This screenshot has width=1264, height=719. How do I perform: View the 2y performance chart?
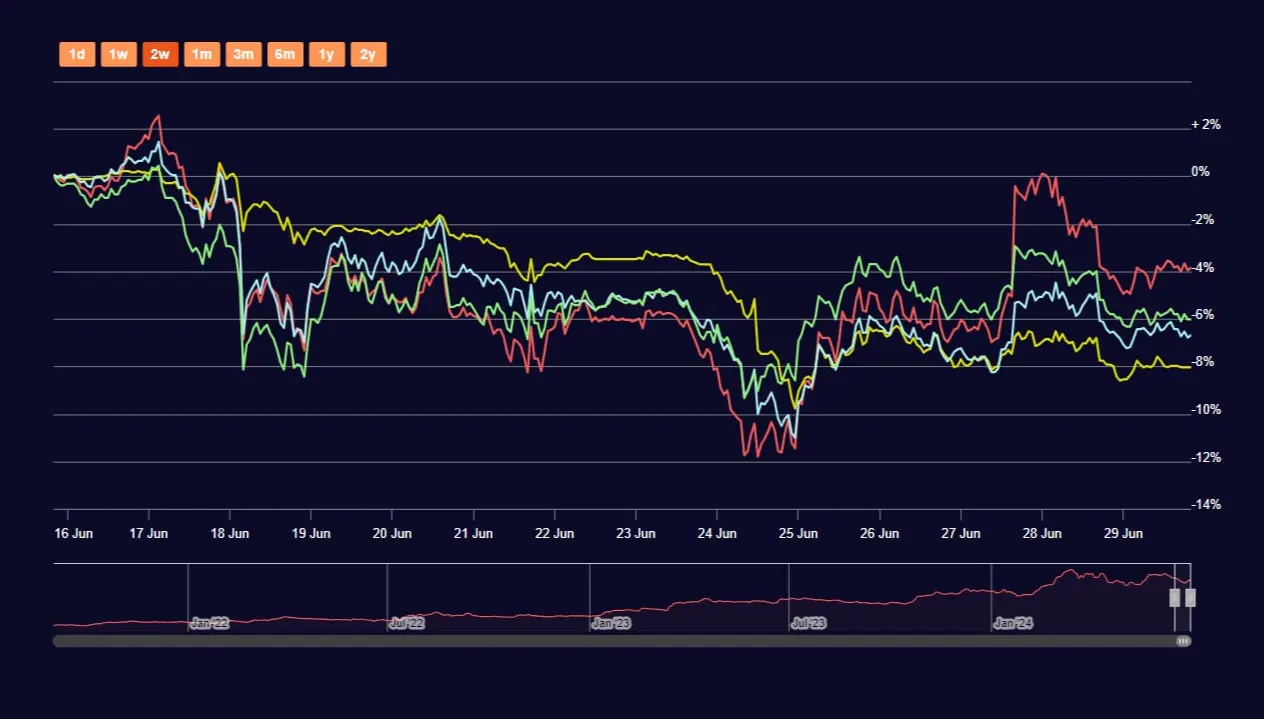click(367, 54)
